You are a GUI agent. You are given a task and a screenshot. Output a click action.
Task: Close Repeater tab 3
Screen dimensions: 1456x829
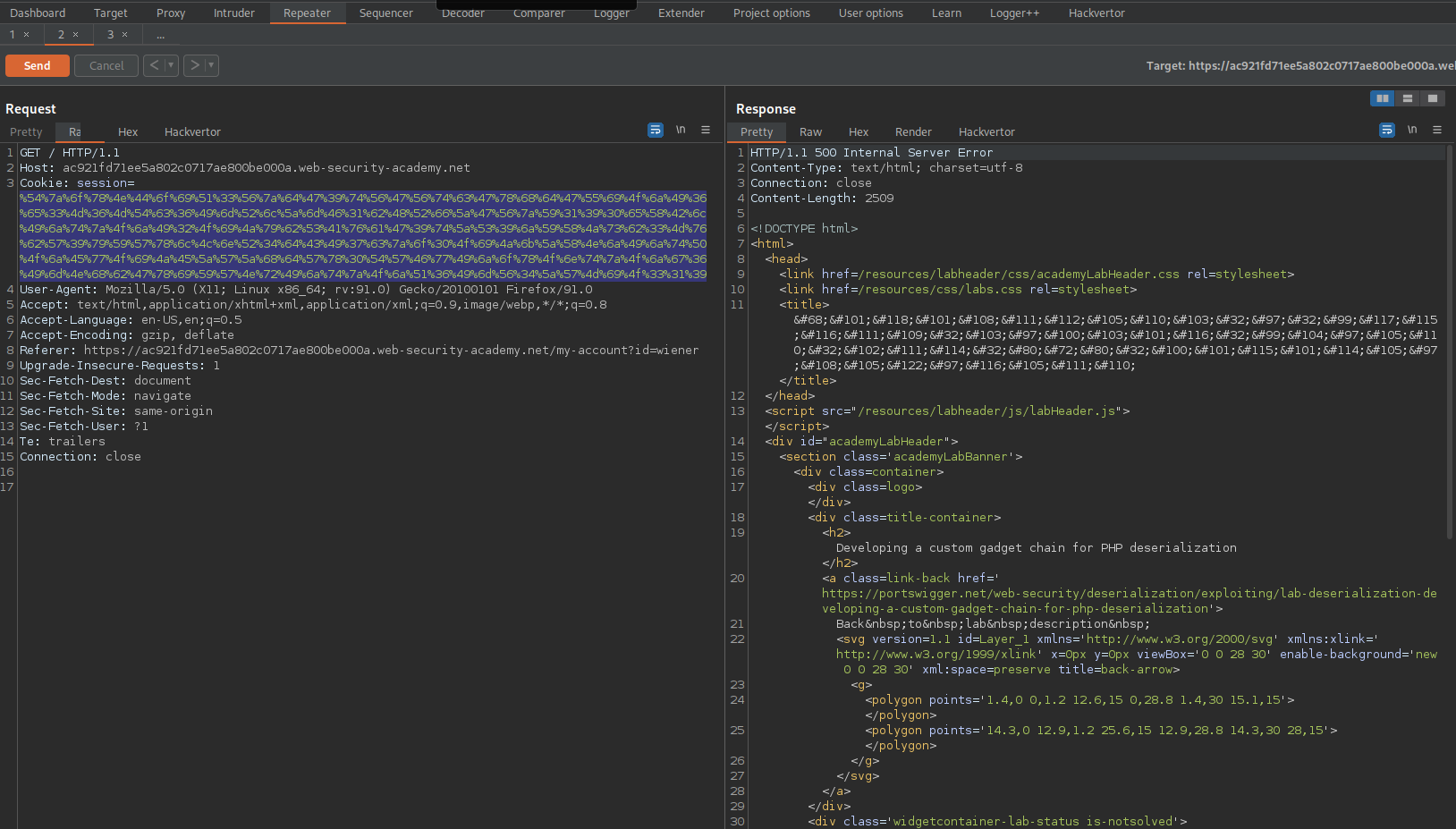[x=124, y=35]
